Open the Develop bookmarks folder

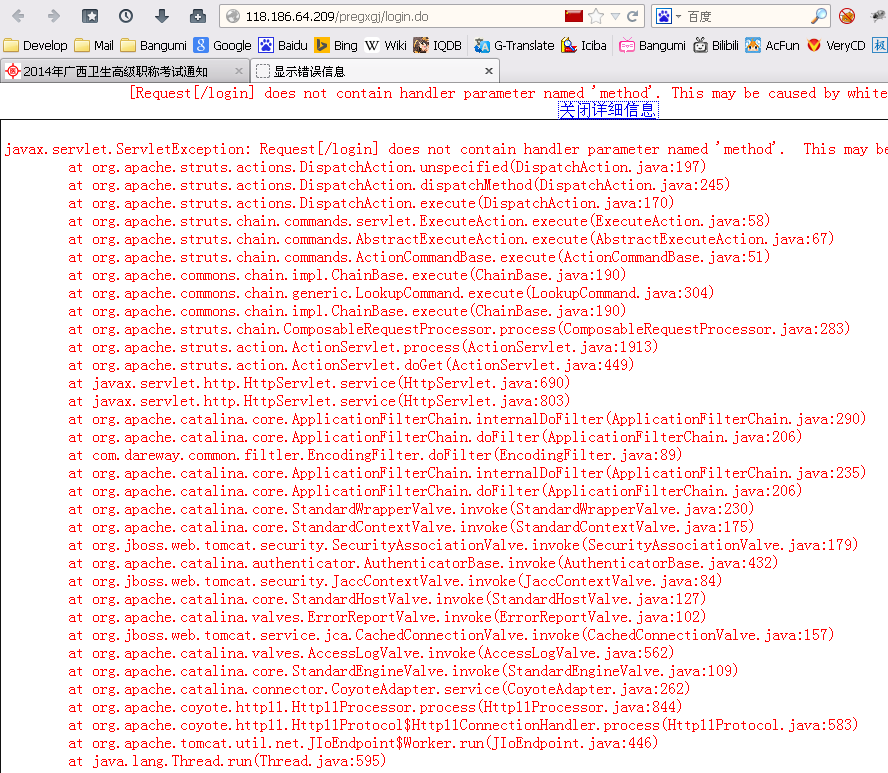pos(36,45)
